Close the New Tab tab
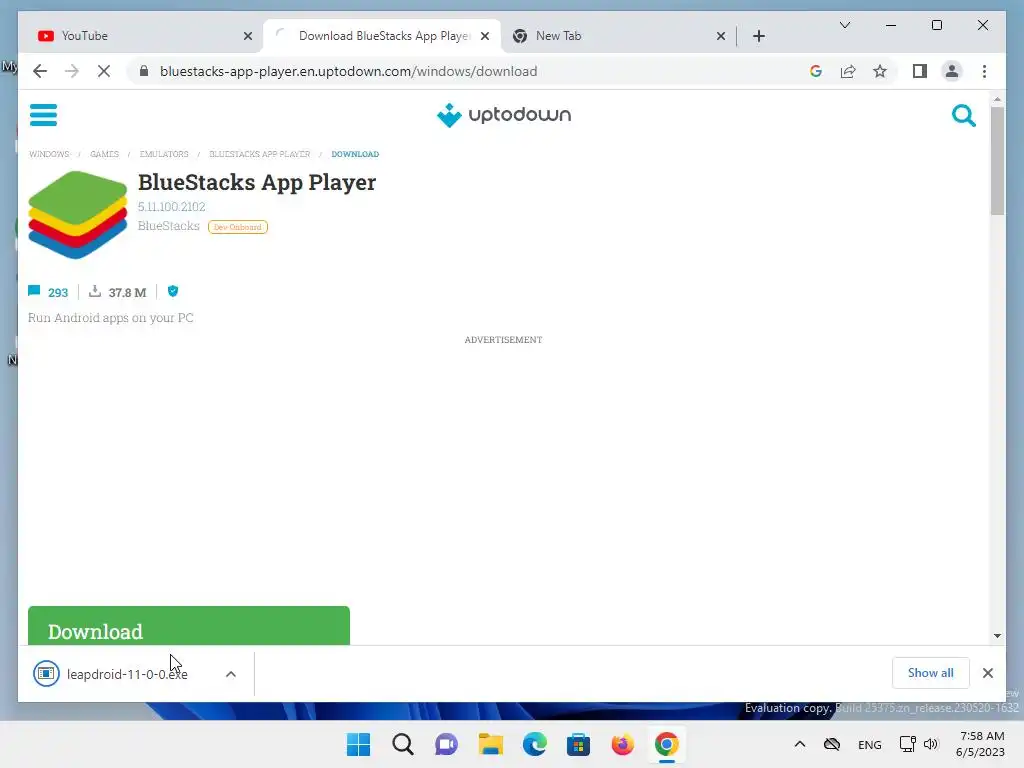1024x768 pixels. point(720,36)
